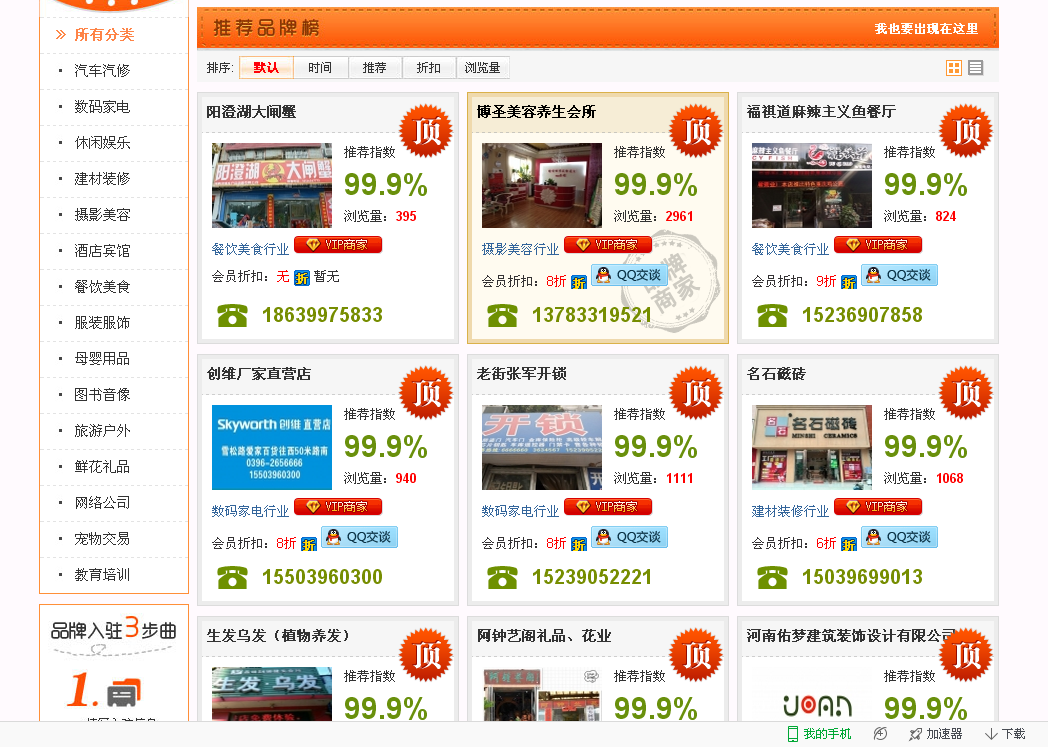Click VIP商家 badge of 阳澄湖大闸蟹

pyautogui.click(x=338, y=245)
